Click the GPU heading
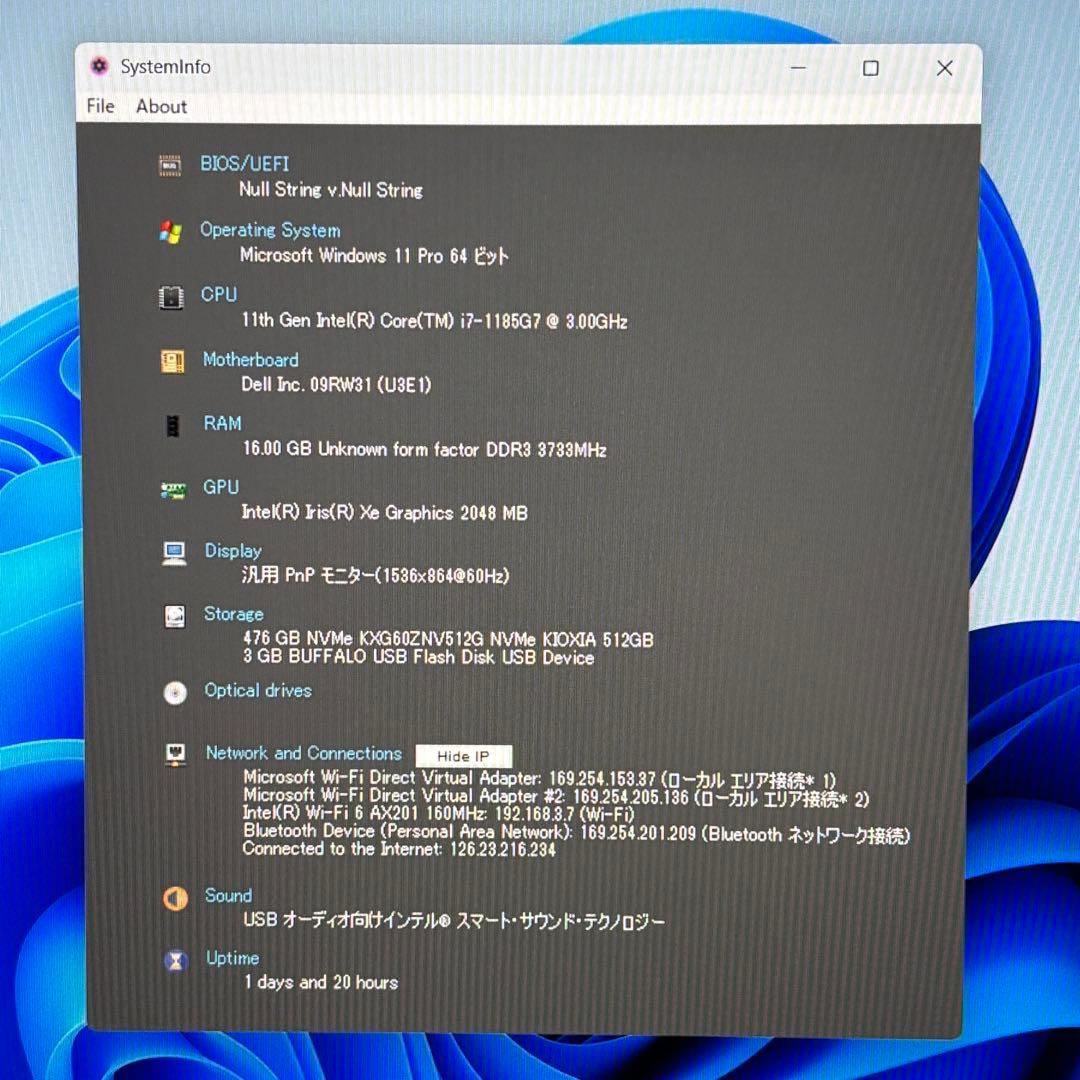This screenshot has height=1080, width=1080. [221, 487]
